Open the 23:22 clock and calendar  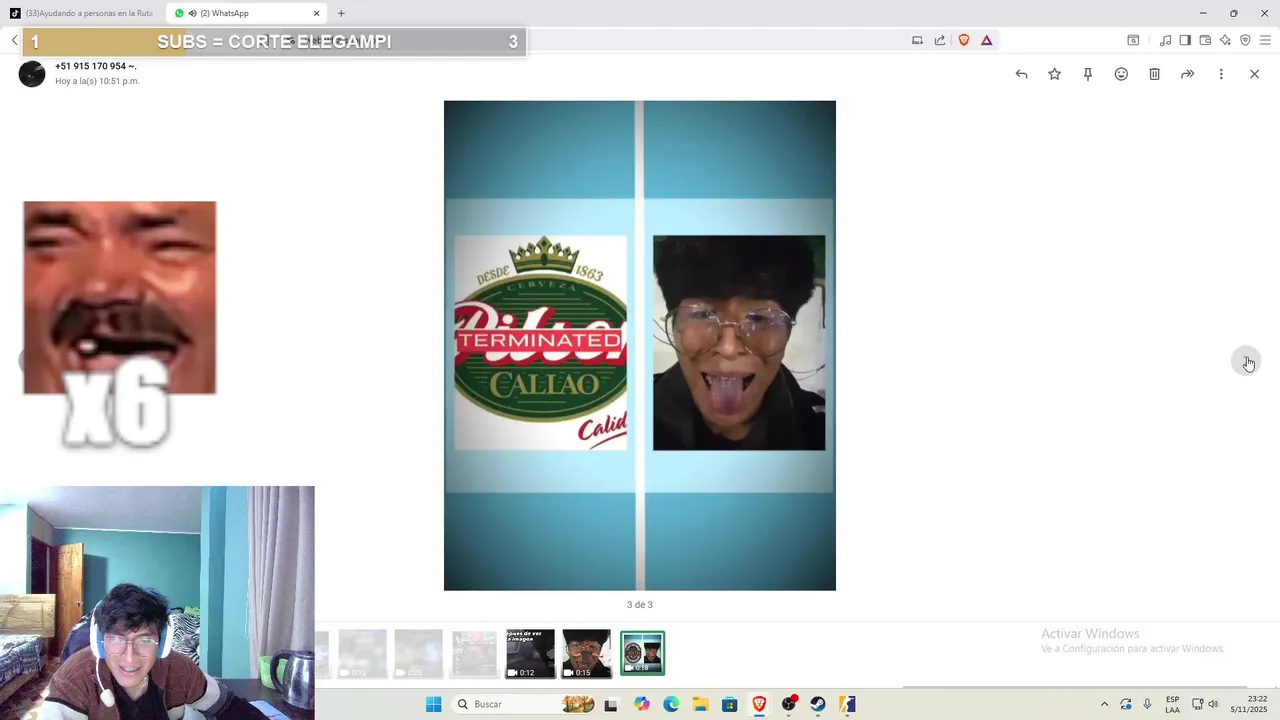pos(1249,704)
